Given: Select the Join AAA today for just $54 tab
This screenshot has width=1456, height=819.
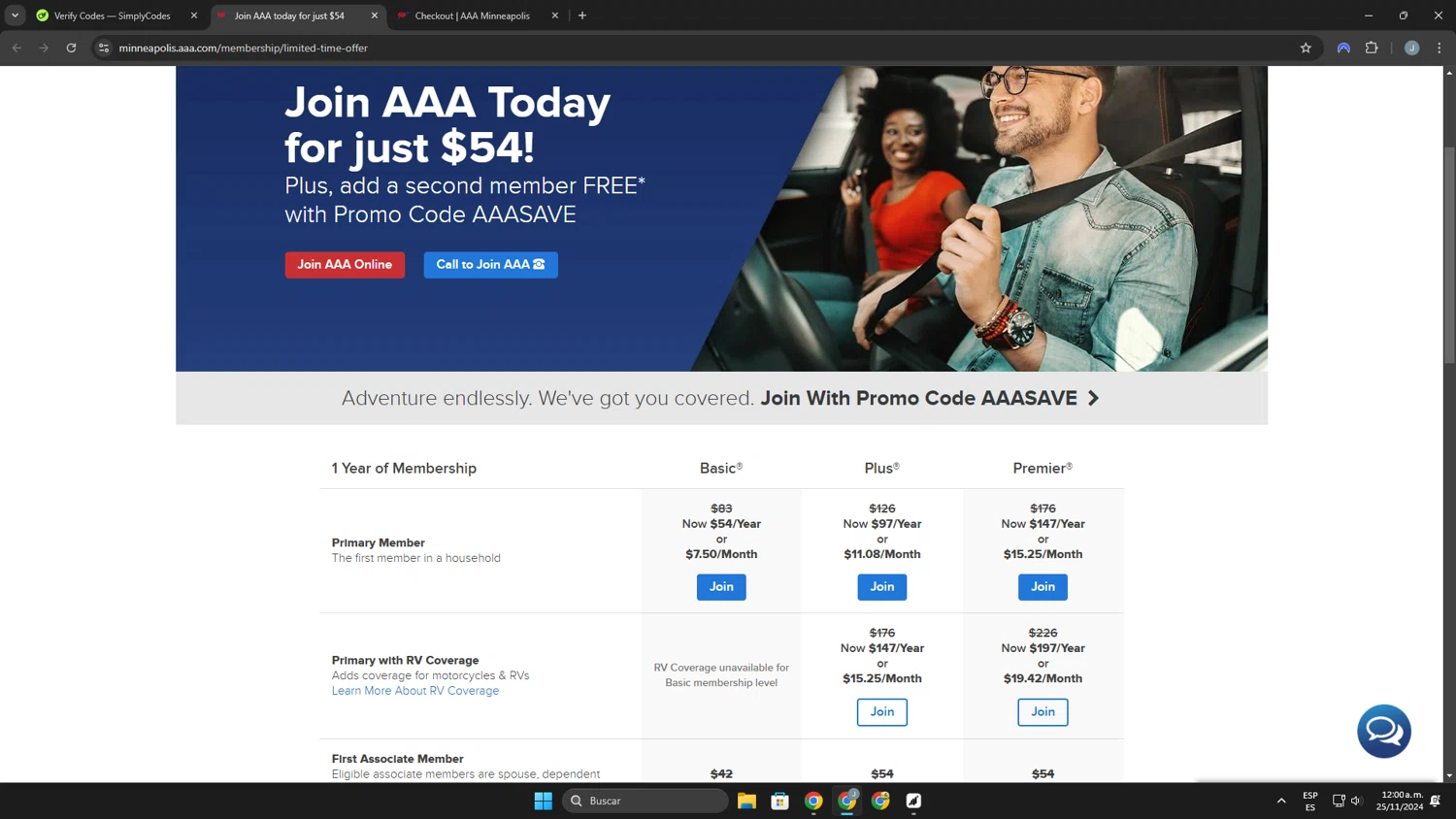Looking at the screenshot, I should [x=289, y=16].
